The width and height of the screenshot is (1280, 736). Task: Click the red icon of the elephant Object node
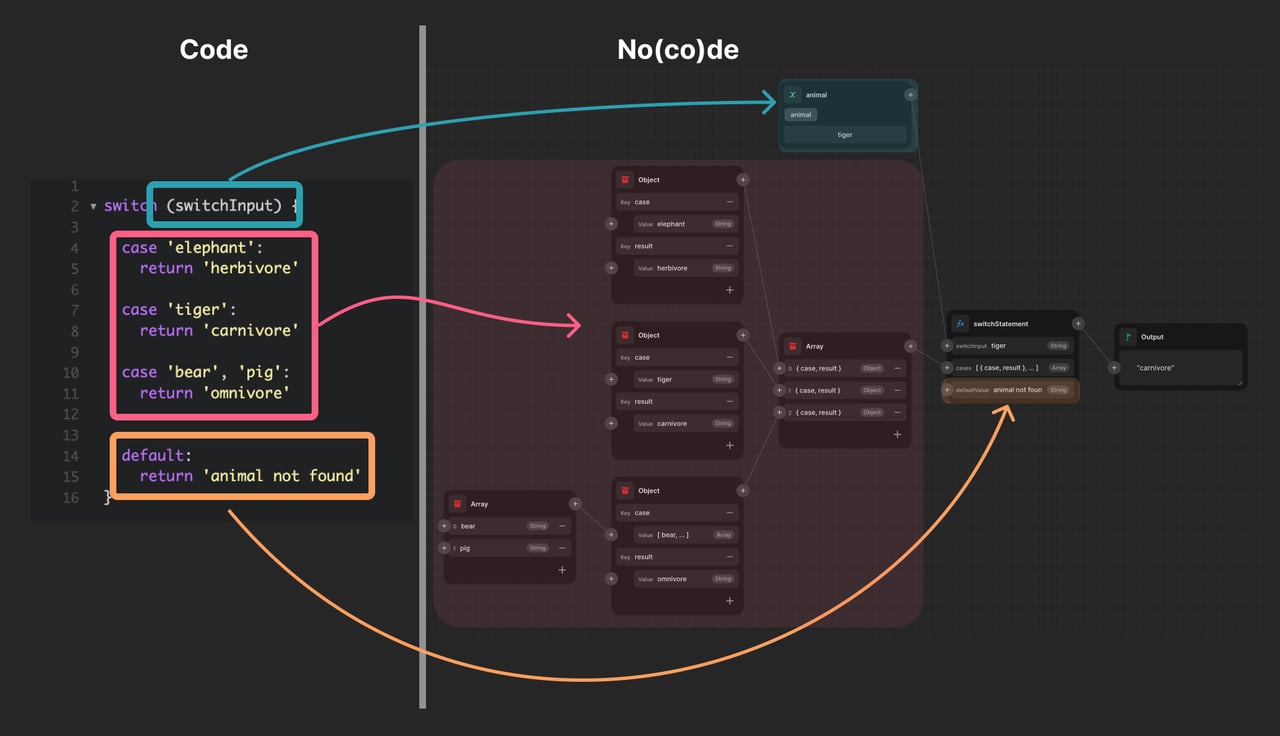tap(625, 180)
